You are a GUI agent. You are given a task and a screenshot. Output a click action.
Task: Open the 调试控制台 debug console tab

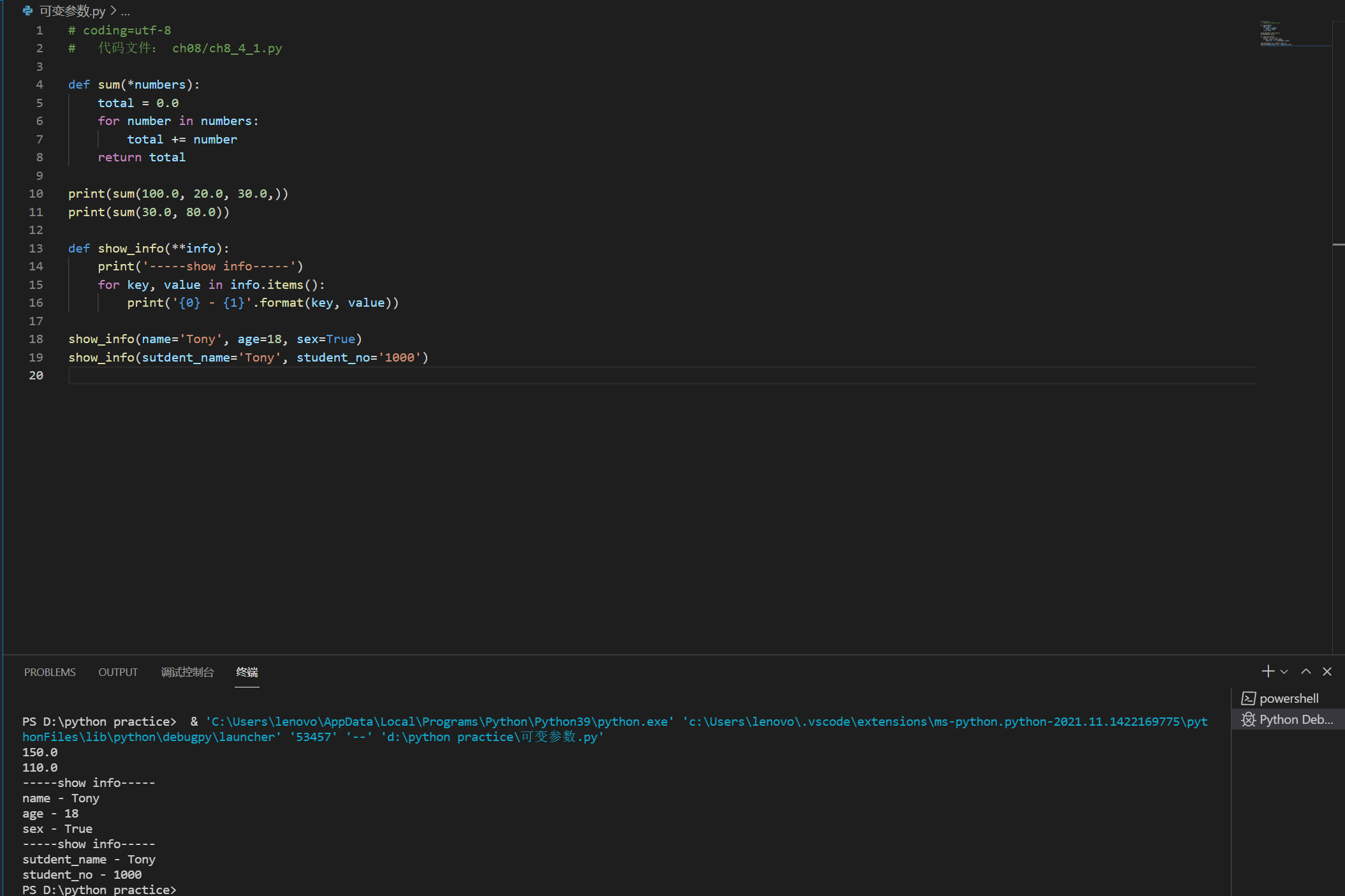pyautogui.click(x=187, y=672)
